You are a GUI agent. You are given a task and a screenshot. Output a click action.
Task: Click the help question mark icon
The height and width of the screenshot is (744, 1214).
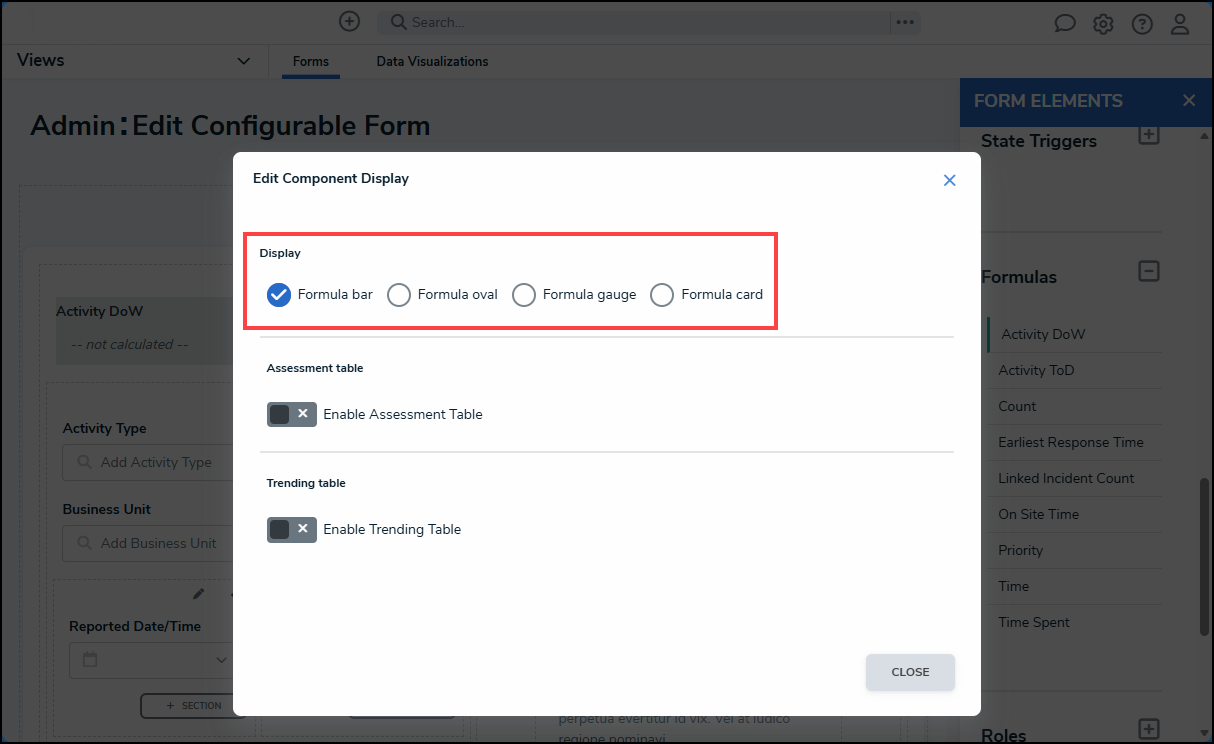coord(1142,23)
